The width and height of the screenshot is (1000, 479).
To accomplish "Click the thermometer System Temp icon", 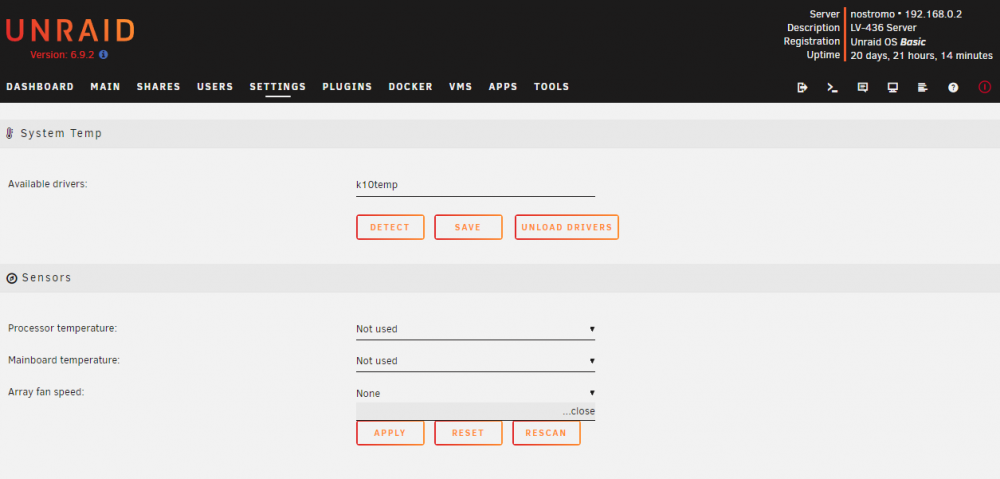I will (10, 133).
